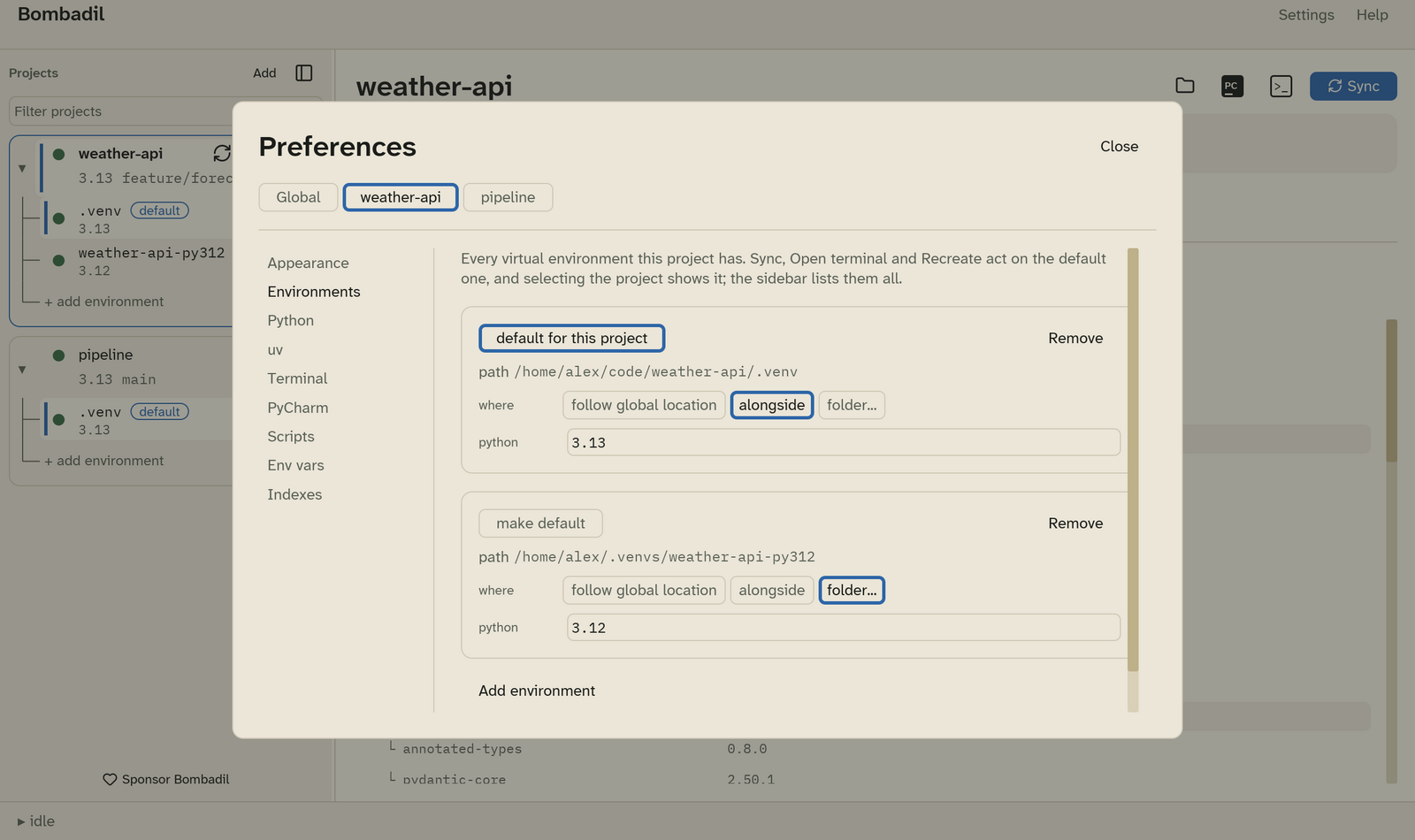Select weather-api preferences tab
Image resolution: width=1415 pixels, height=840 pixels.
[x=401, y=197]
